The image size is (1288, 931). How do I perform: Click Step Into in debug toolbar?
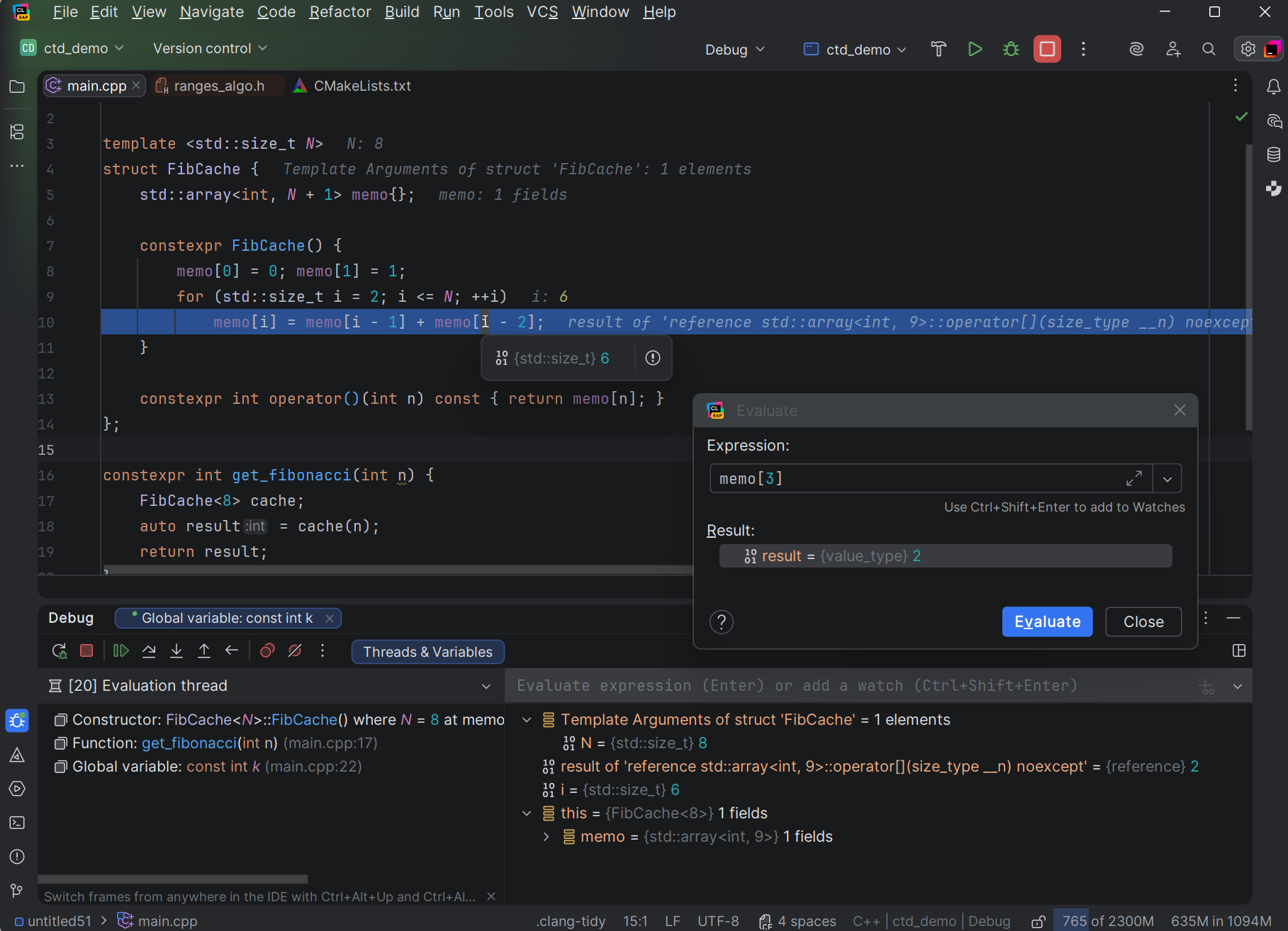click(177, 651)
